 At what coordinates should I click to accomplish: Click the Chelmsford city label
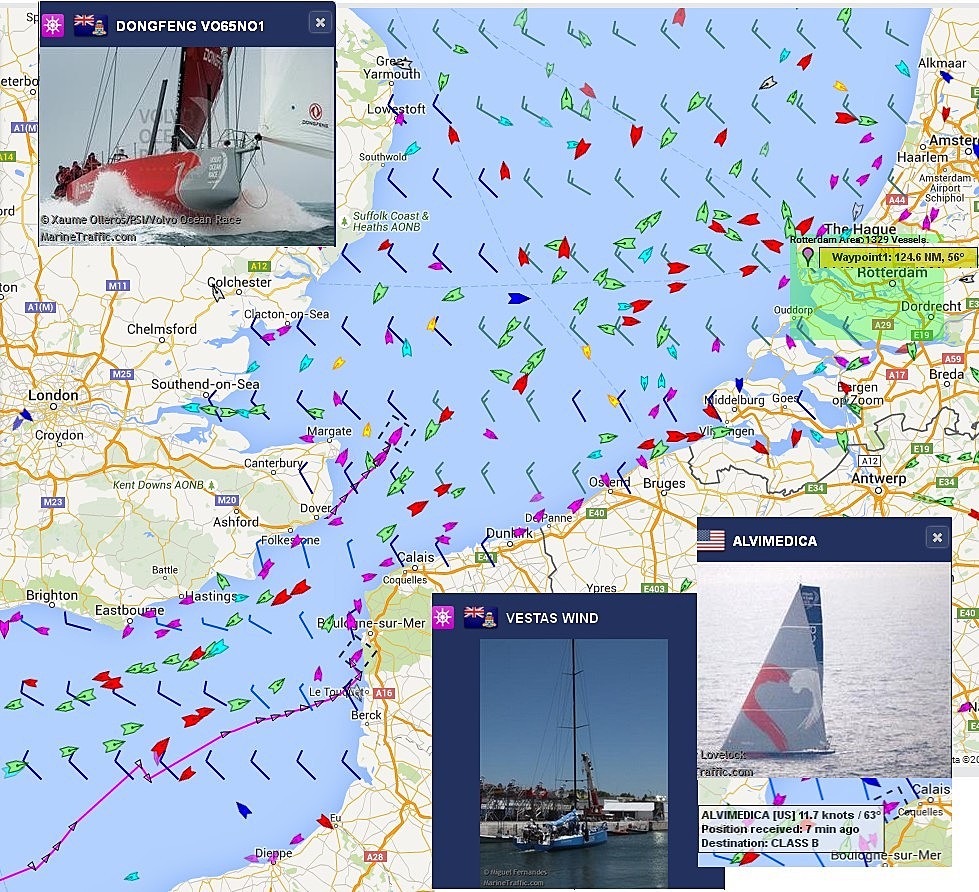point(162,329)
